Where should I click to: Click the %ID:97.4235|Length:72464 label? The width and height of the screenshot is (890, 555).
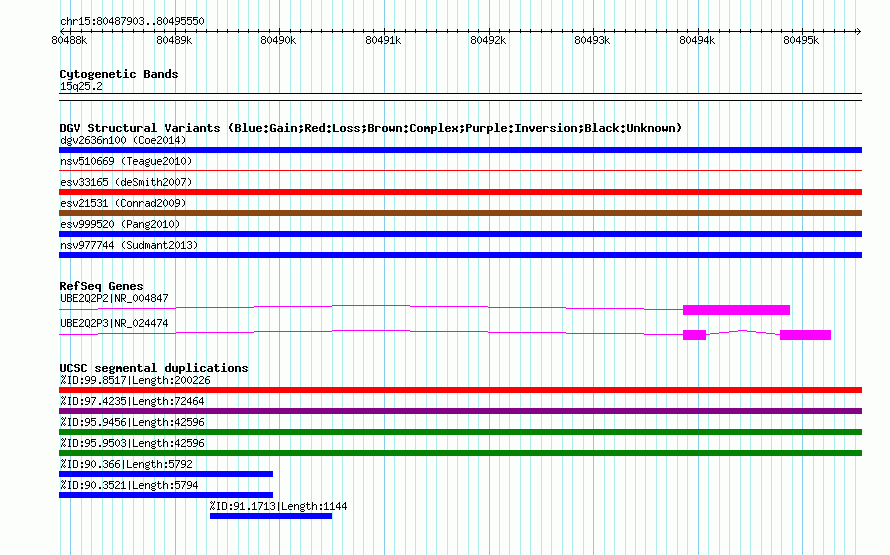coord(132,401)
